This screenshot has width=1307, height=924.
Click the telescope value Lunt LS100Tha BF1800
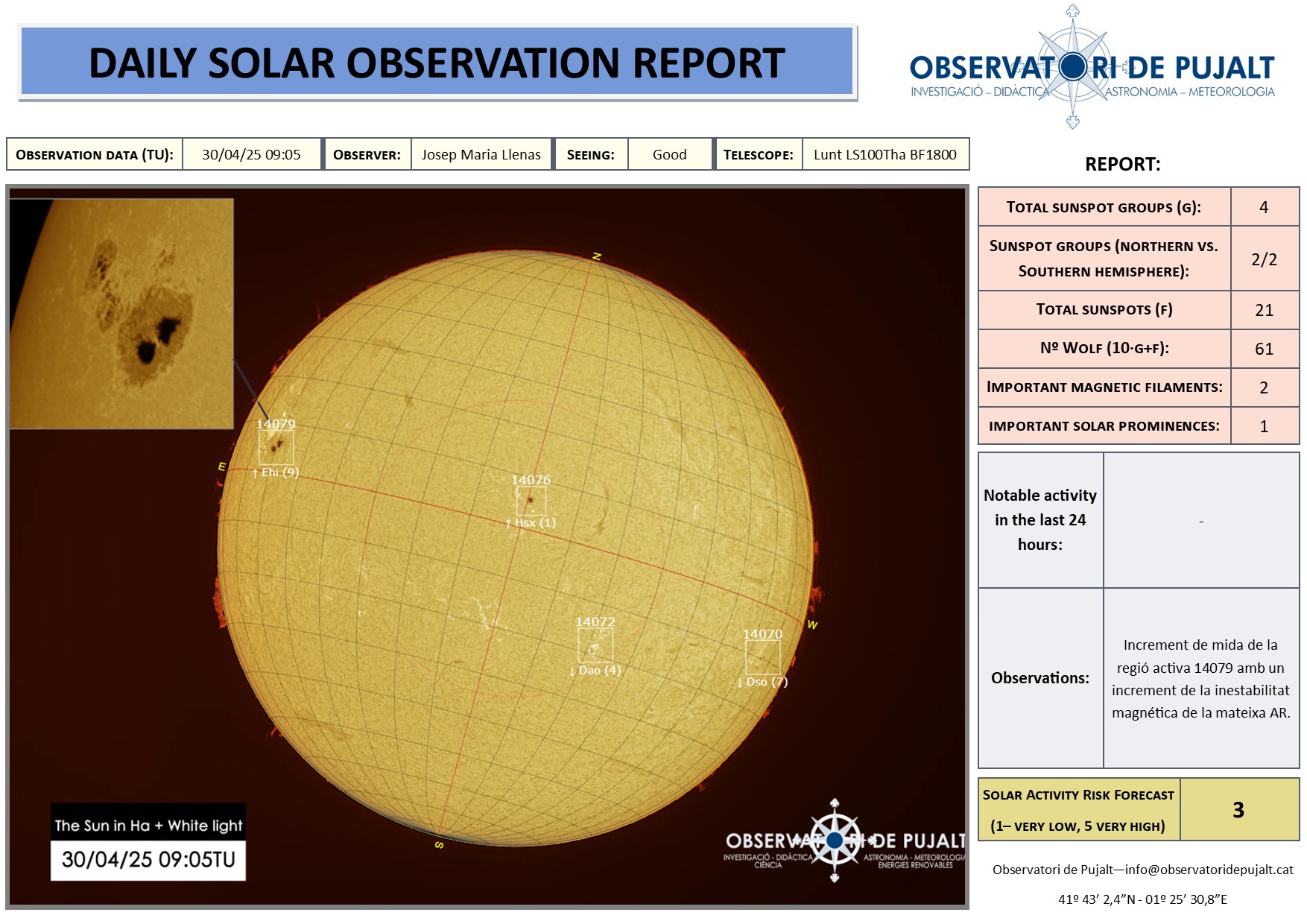coord(884,155)
